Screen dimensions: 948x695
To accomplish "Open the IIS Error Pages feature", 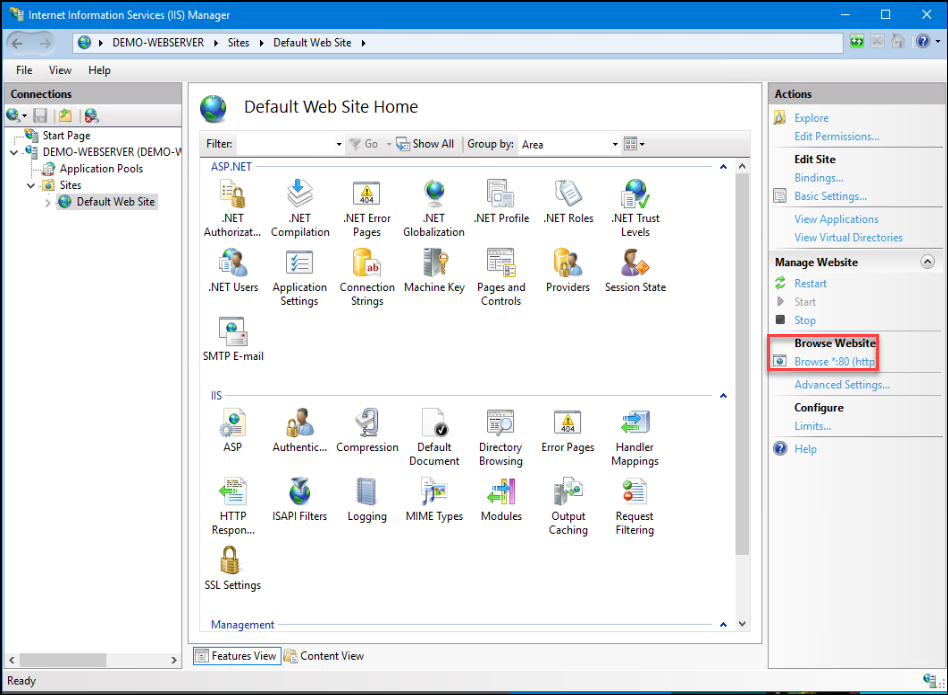I will point(568,431).
